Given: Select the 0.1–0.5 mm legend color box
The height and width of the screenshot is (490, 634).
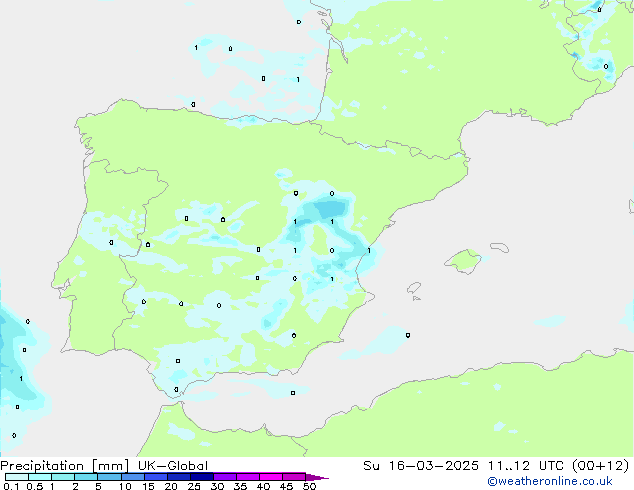Looking at the screenshot, I should 17,477.
